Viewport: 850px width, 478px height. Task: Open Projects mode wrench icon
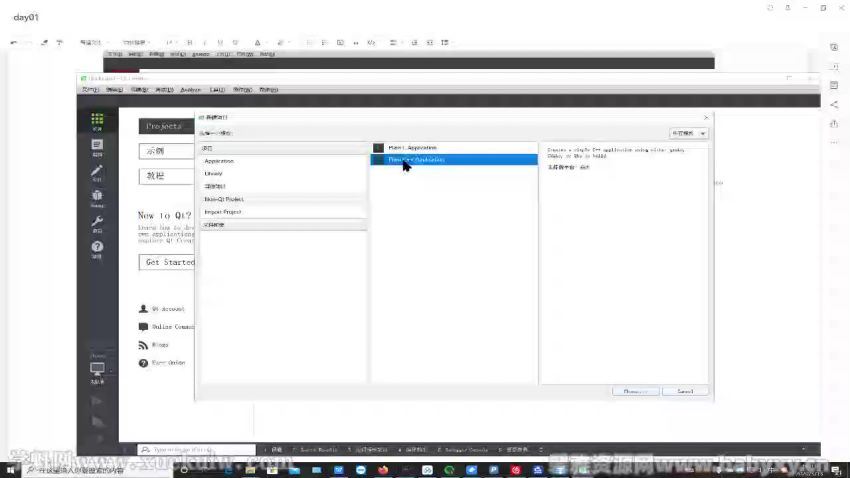click(x=97, y=224)
